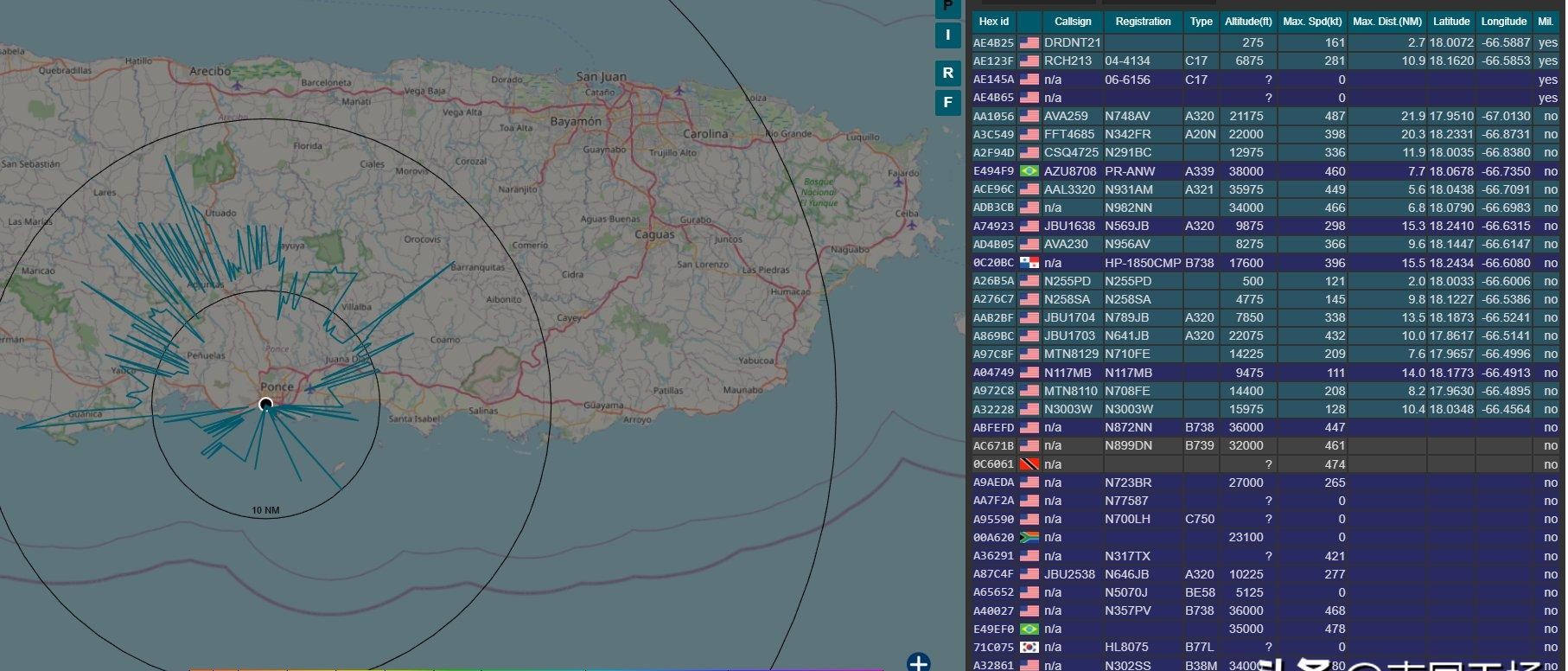Click the 10 NM range ring label
The height and width of the screenshot is (671, 1568).
pyautogui.click(x=265, y=510)
